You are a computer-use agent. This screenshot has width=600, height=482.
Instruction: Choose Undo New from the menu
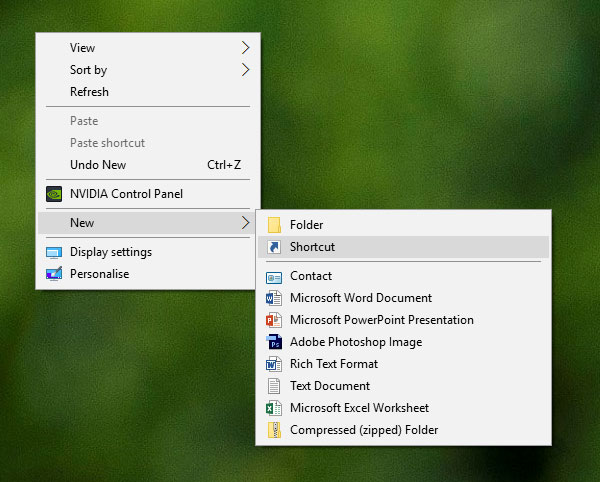pyautogui.click(x=148, y=165)
